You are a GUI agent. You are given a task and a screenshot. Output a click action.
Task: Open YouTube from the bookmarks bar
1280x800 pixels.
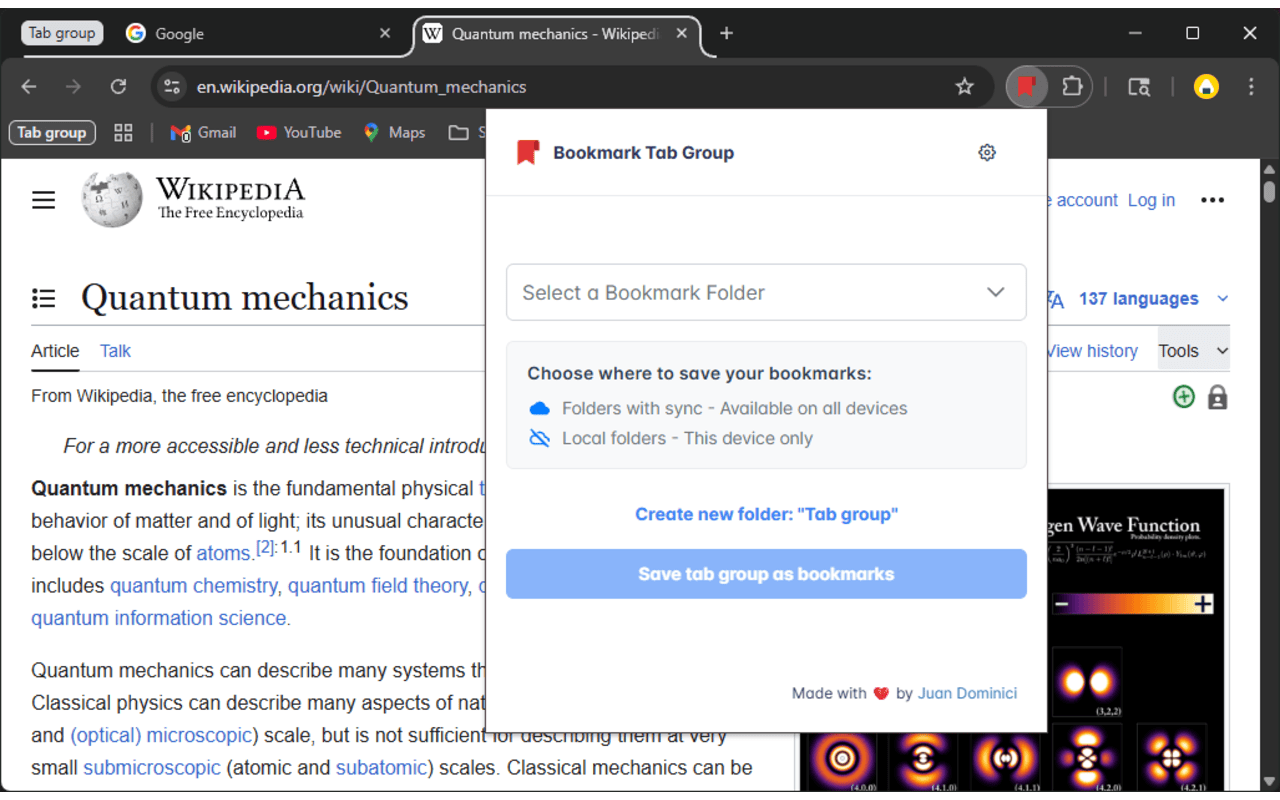coord(299,132)
